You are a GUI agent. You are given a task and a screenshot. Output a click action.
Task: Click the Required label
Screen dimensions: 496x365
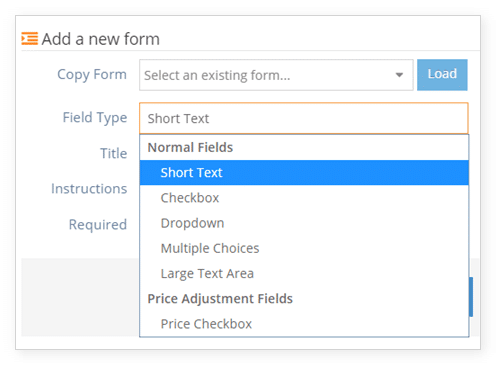point(98,225)
